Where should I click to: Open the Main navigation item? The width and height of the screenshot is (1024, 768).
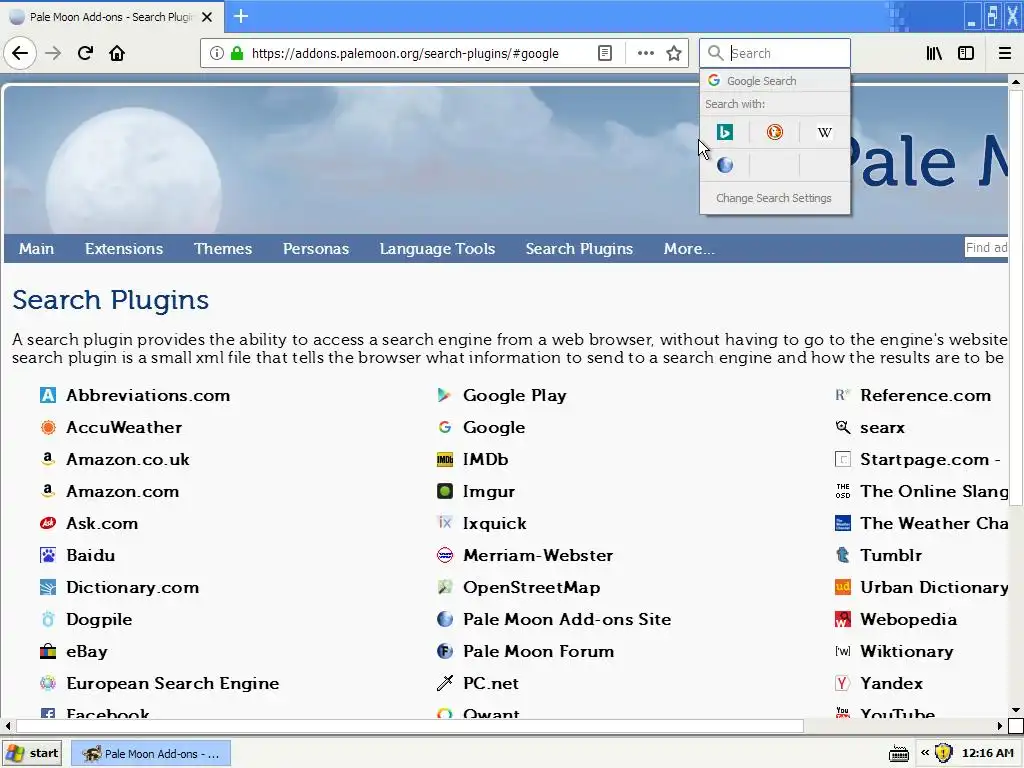point(37,249)
